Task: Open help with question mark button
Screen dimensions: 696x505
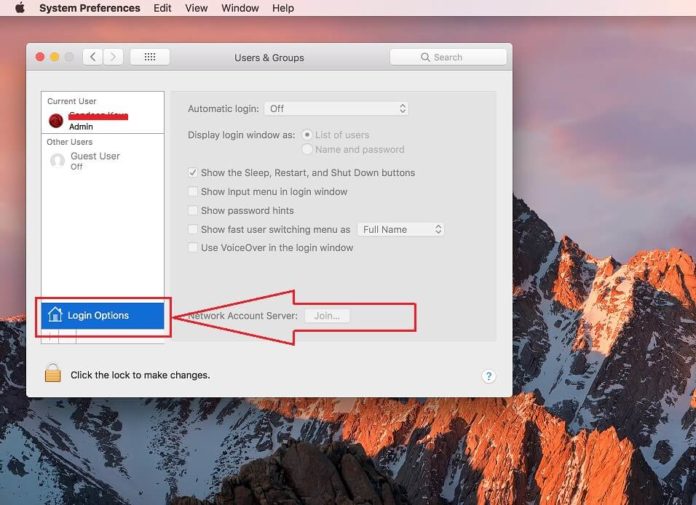Action: pos(488,376)
